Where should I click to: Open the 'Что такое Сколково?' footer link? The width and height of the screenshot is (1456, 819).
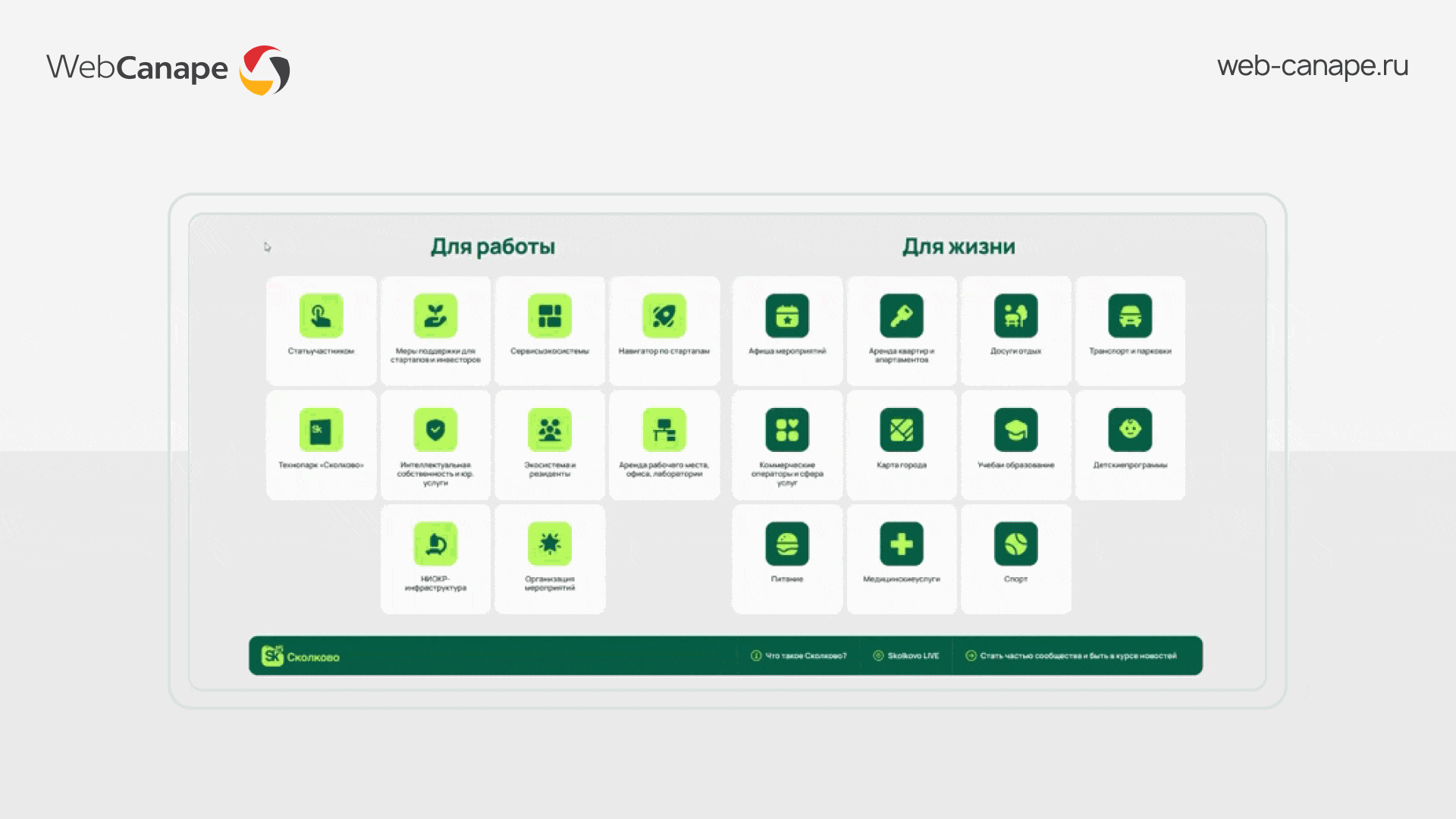coord(799,656)
